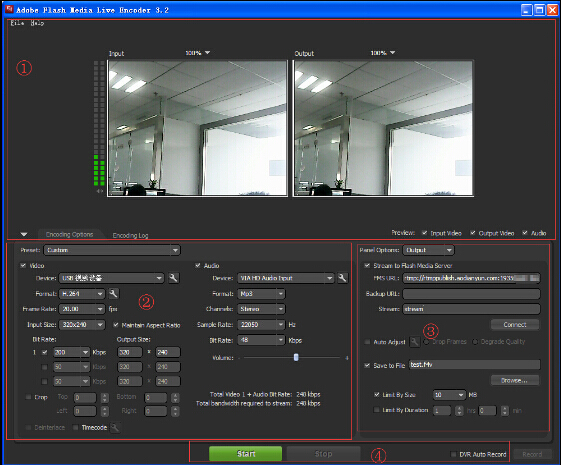The image size is (561, 465).
Task: Open the video Device dropdown
Action: pos(112,278)
